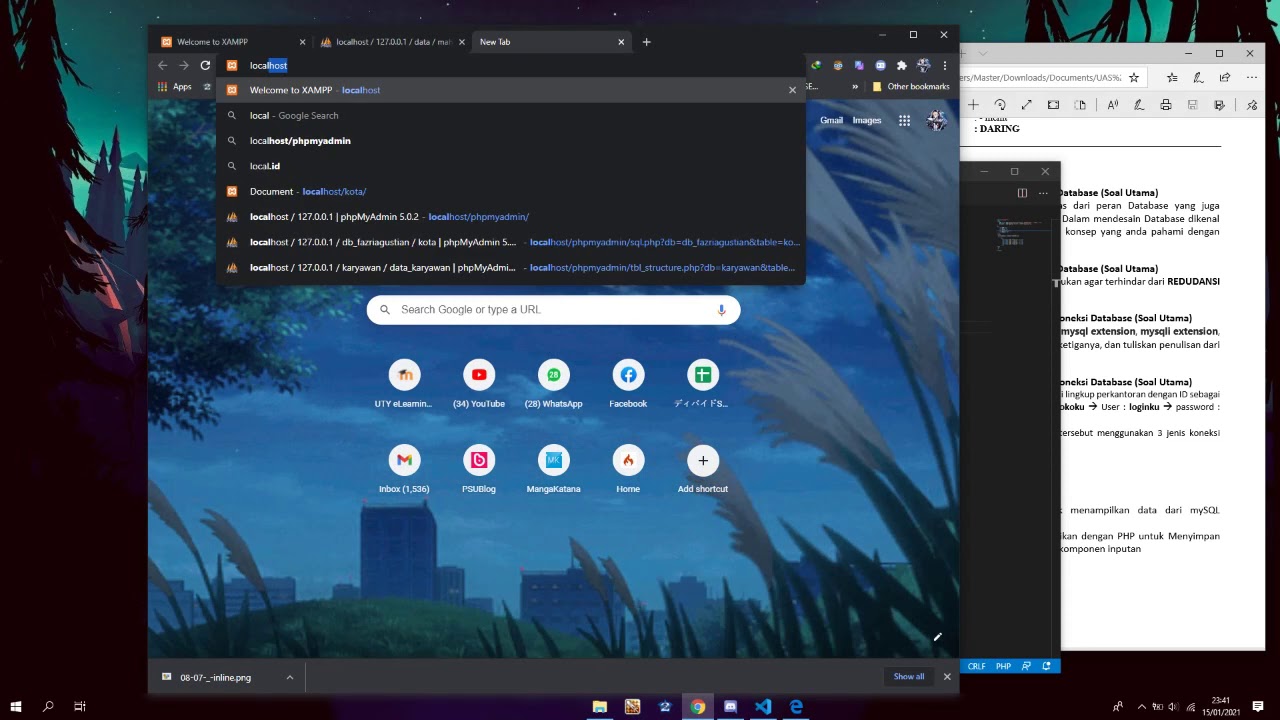Rotate the PDF in Edge

(x=999, y=105)
